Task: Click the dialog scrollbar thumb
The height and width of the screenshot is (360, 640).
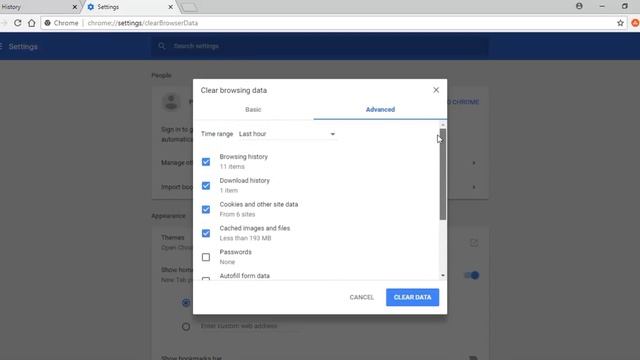Action: (443, 174)
